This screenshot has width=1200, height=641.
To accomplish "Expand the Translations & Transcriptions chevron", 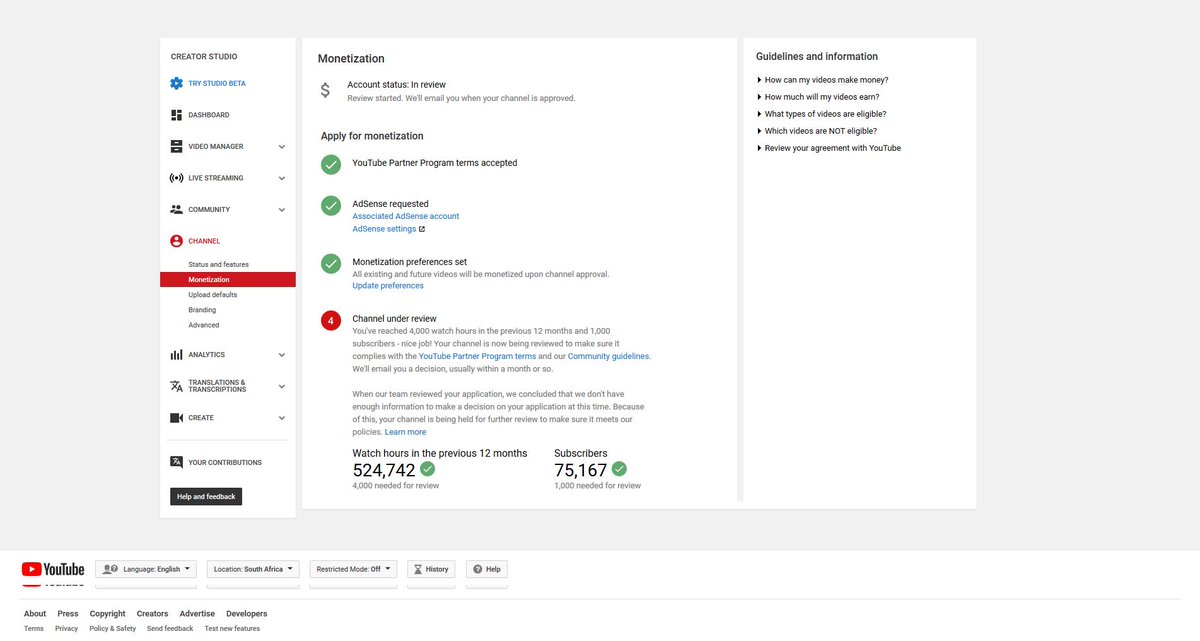I will (282, 386).
